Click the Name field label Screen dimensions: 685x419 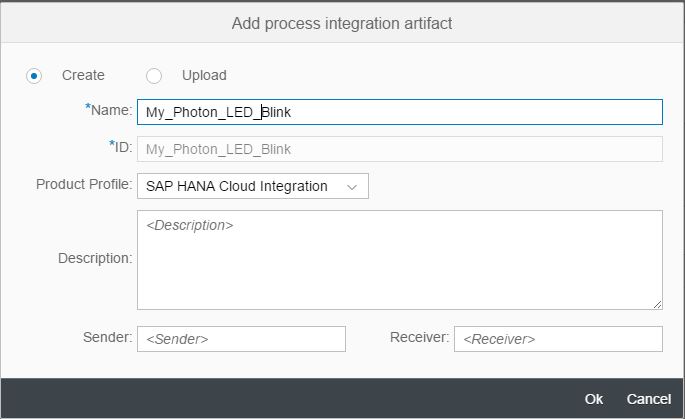tap(110, 112)
